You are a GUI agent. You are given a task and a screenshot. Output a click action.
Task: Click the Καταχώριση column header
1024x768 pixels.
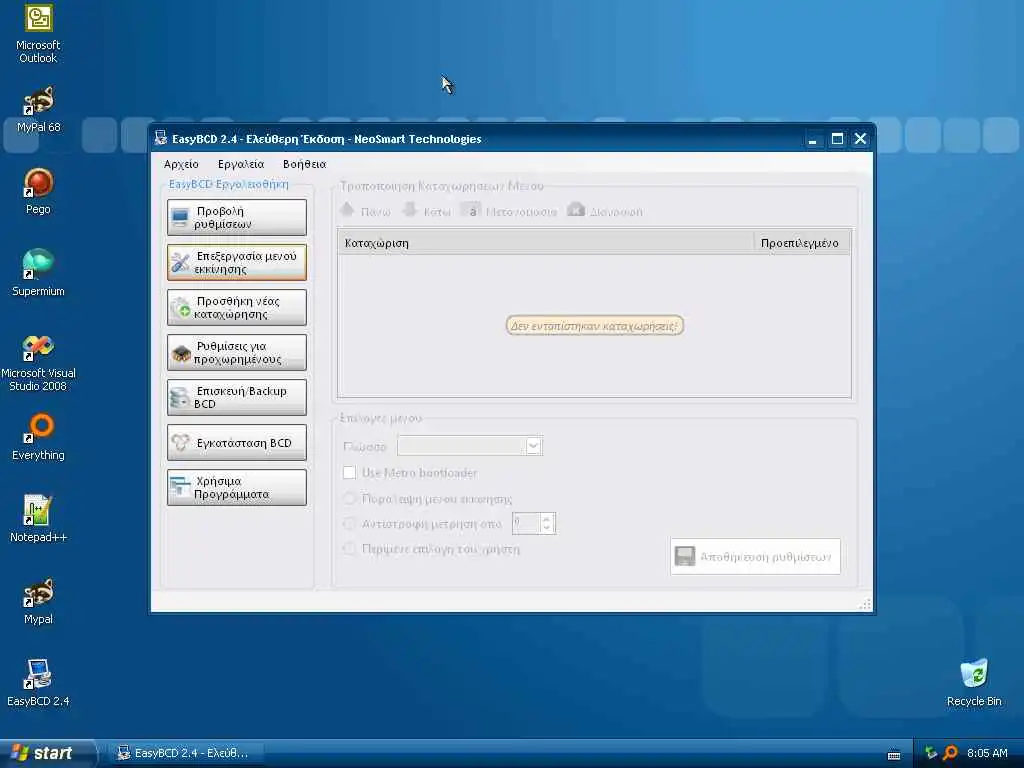coord(546,242)
